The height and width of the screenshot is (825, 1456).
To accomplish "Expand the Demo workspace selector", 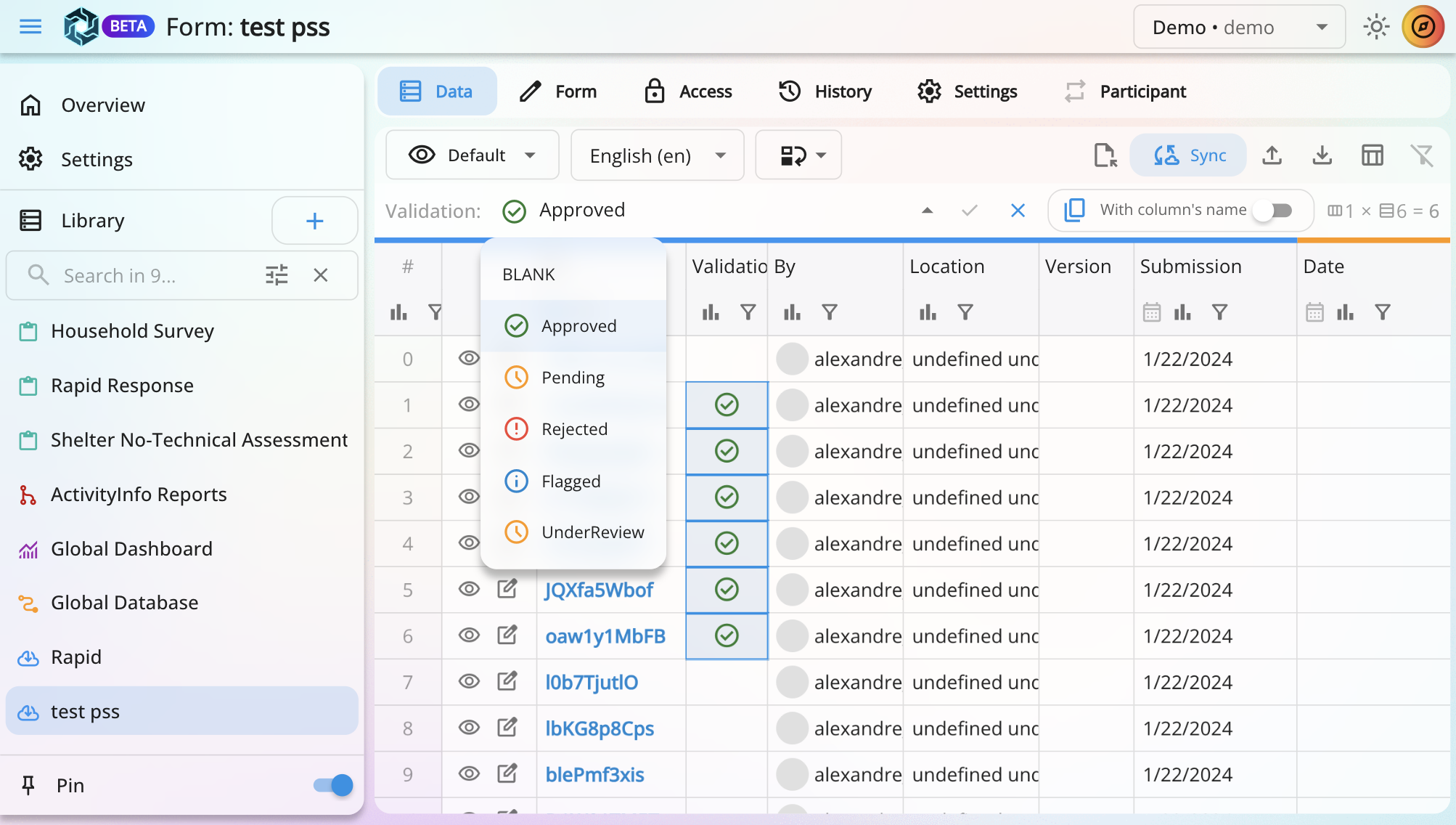I will [1240, 28].
